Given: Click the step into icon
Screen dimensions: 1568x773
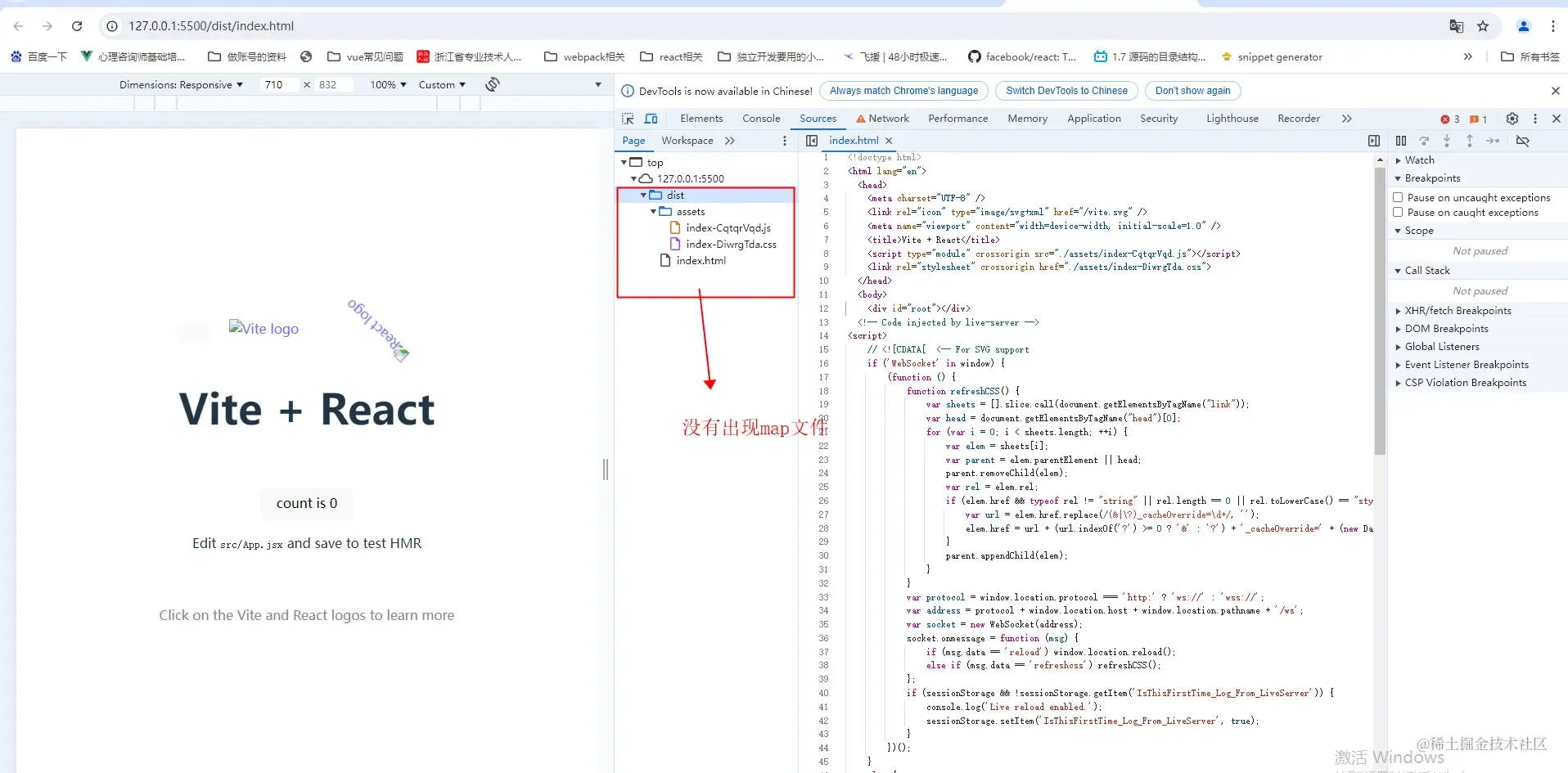Looking at the screenshot, I should 1447,141.
